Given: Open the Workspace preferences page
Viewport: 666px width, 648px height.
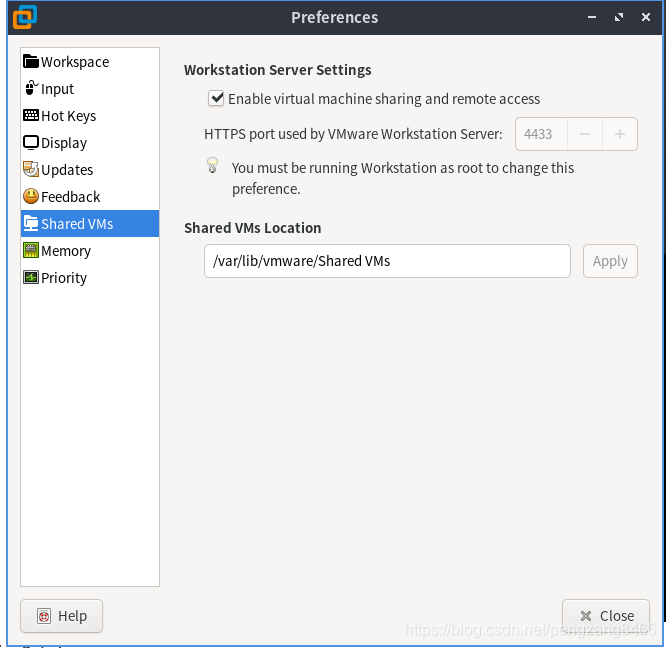Looking at the screenshot, I should [90, 62].
